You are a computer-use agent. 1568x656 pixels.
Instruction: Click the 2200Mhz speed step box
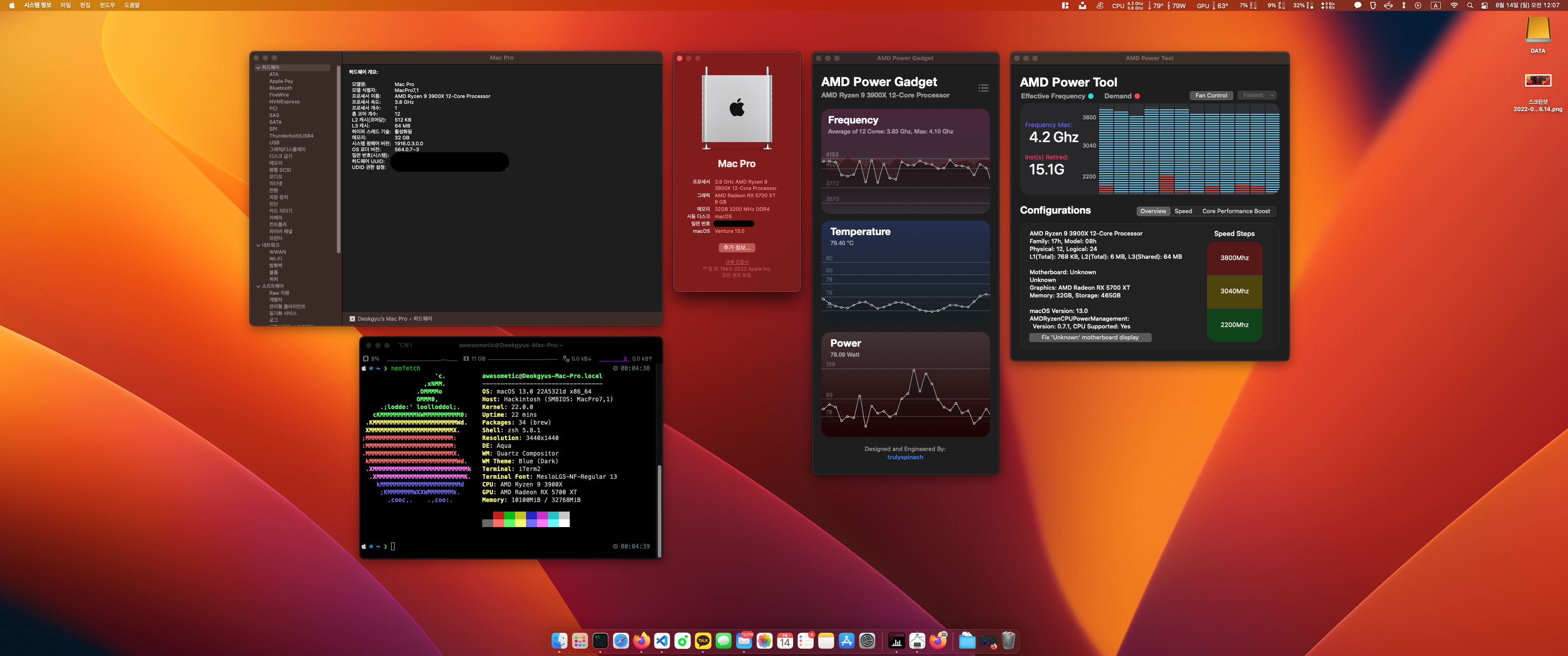(x=1234, y=325)
